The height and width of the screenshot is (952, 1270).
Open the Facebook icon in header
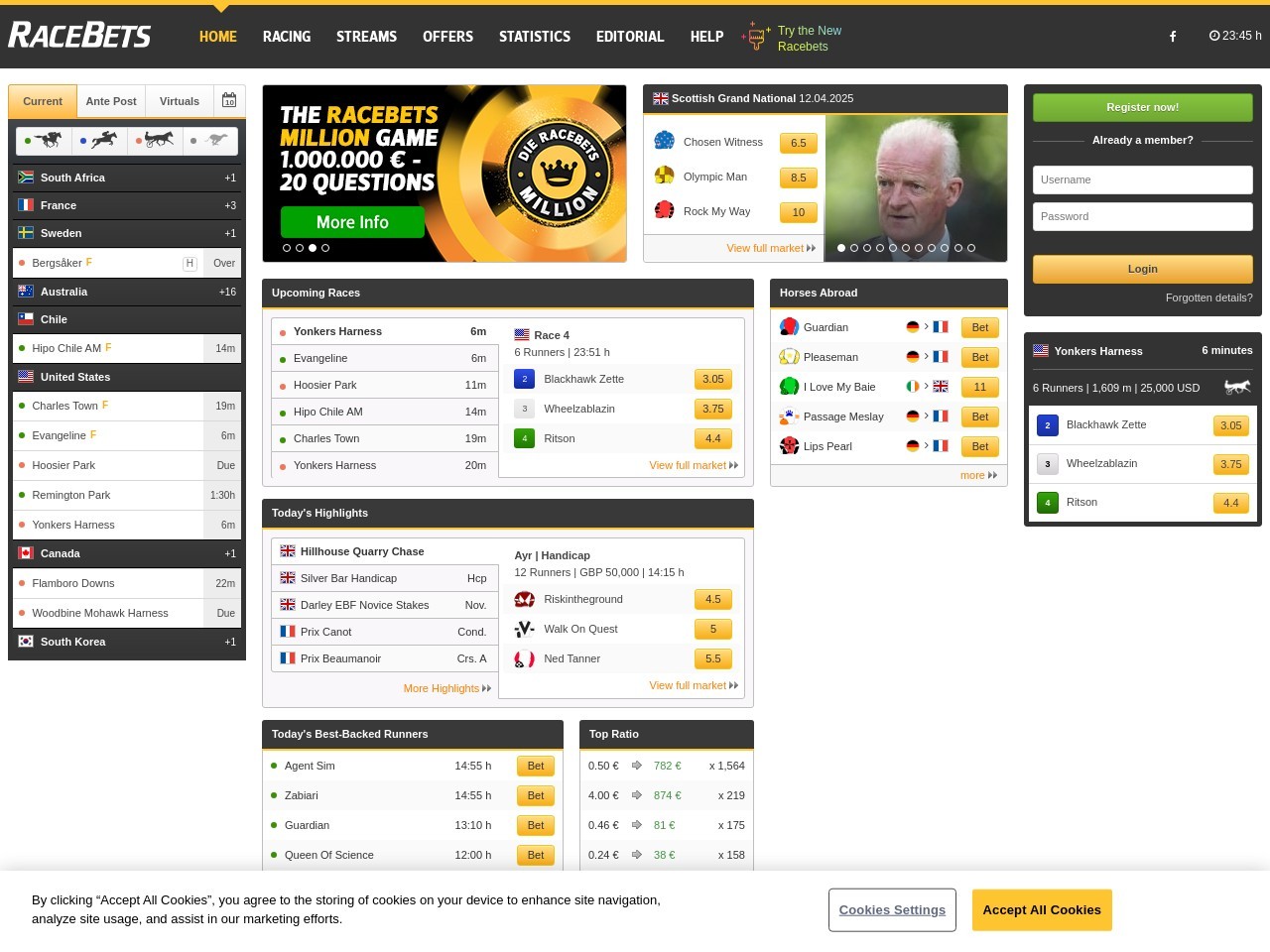(1173, 36)
